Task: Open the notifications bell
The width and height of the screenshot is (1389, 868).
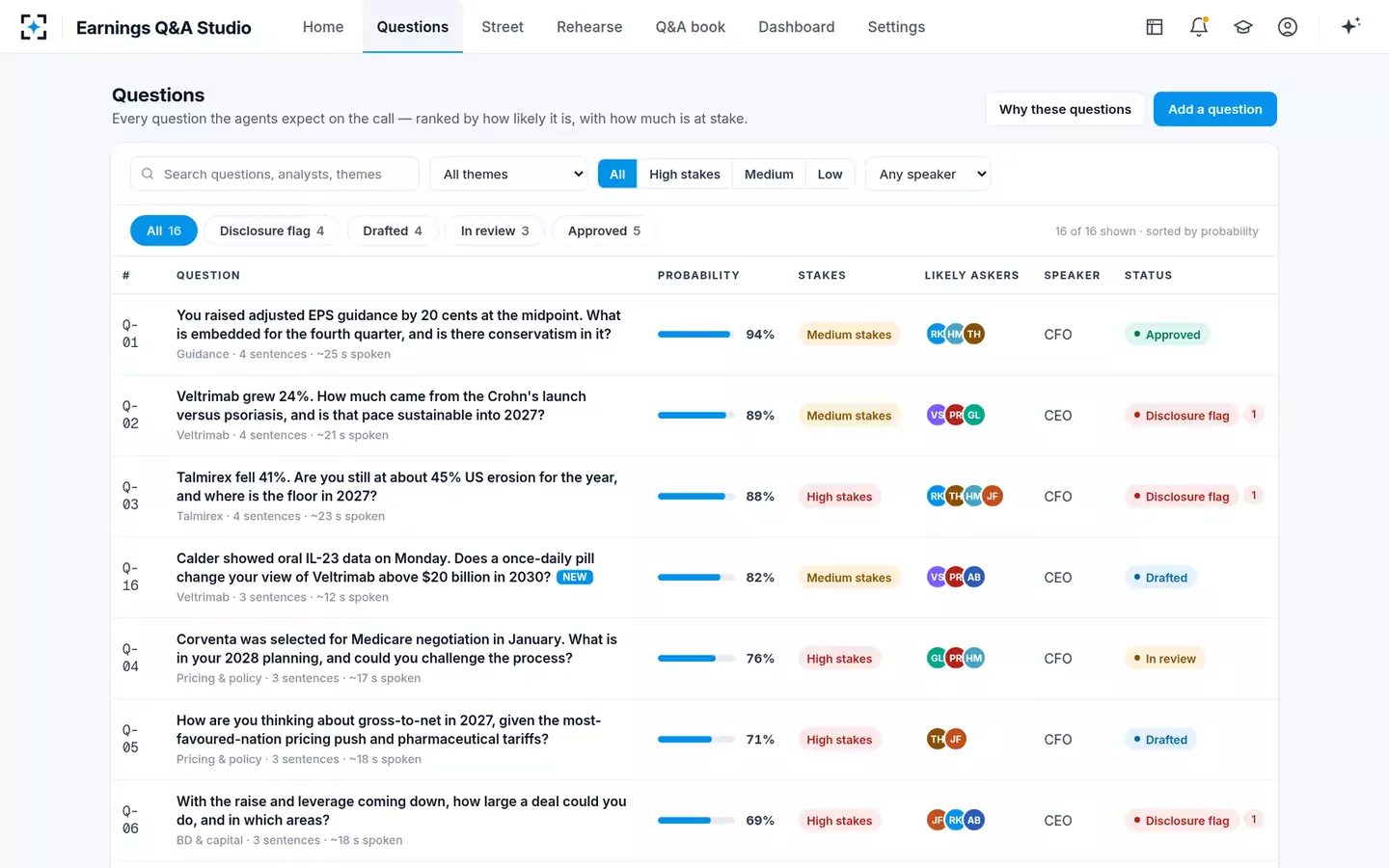Action: (x=1199, y=27)
